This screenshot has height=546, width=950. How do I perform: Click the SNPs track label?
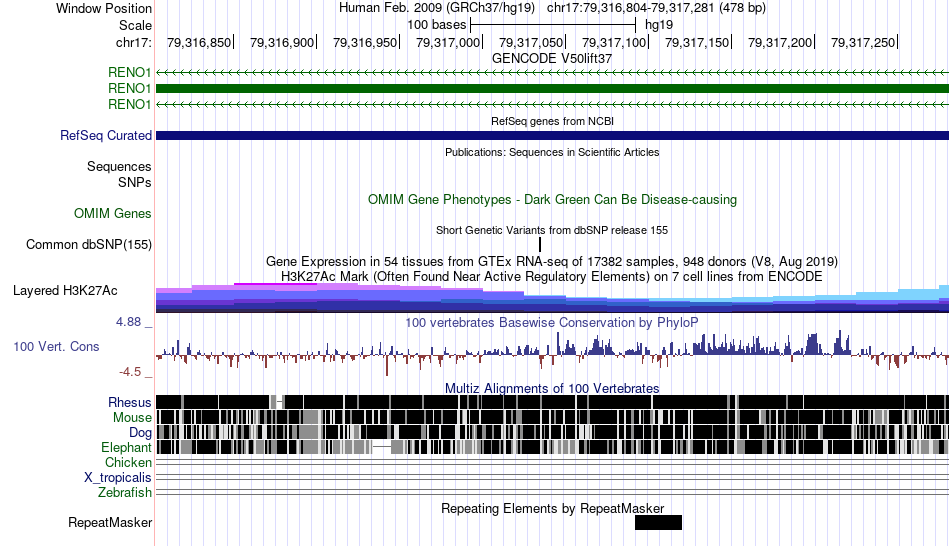[x=135, y=182]
